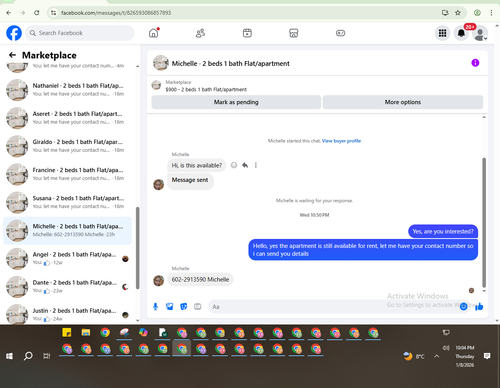Click the back arrow beside Marketplace
500x388 pixels.
pyautogui.click(x=12, y=55)
